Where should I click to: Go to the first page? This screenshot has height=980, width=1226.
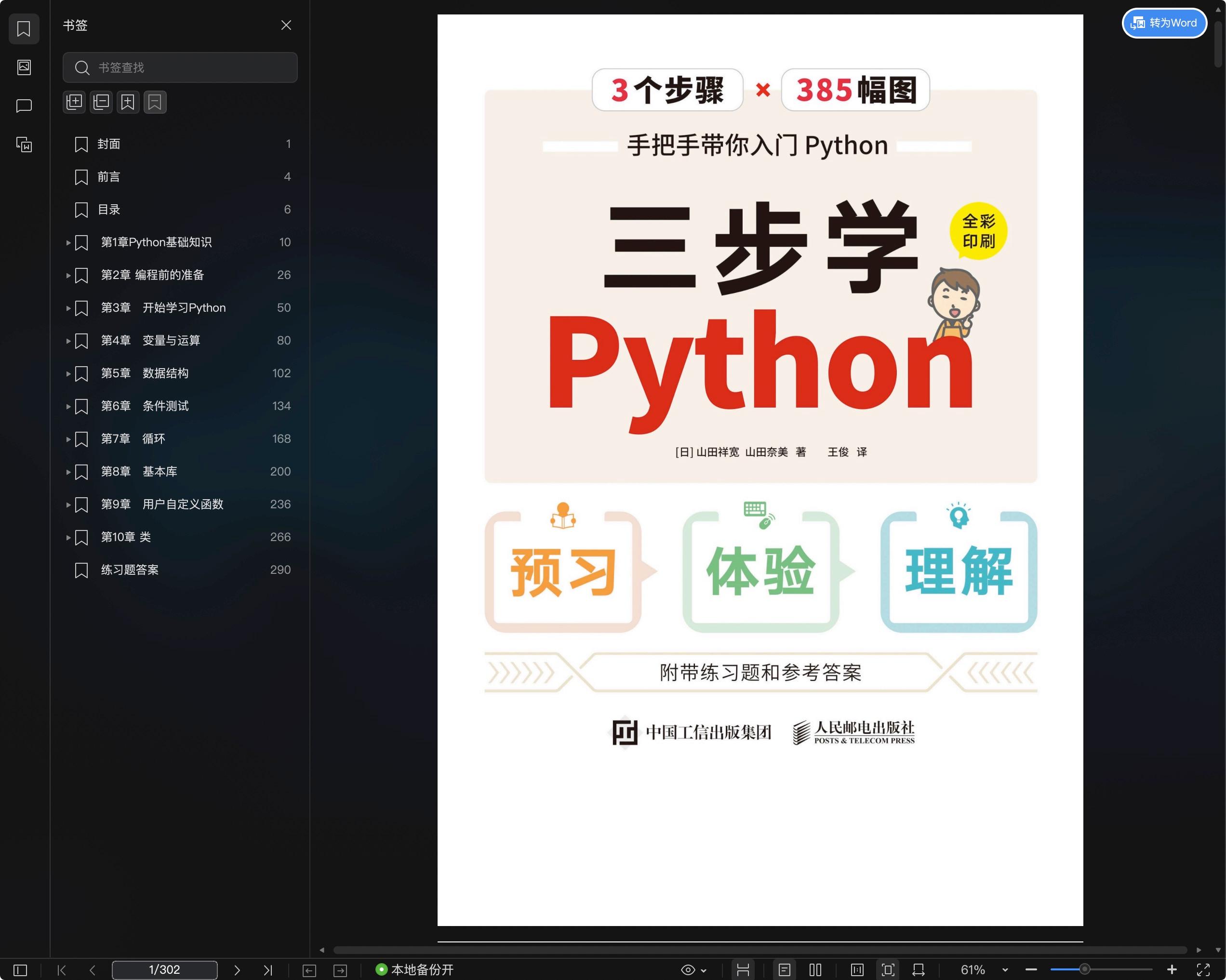(62, 970)
